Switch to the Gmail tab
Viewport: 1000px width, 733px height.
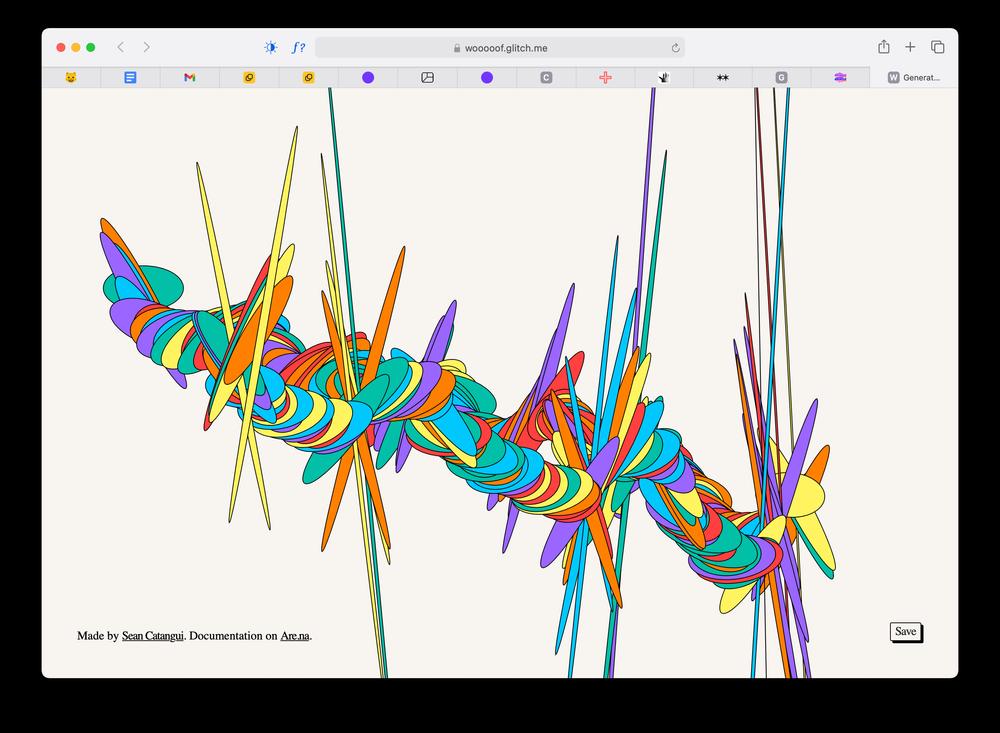tap(189, 78)
